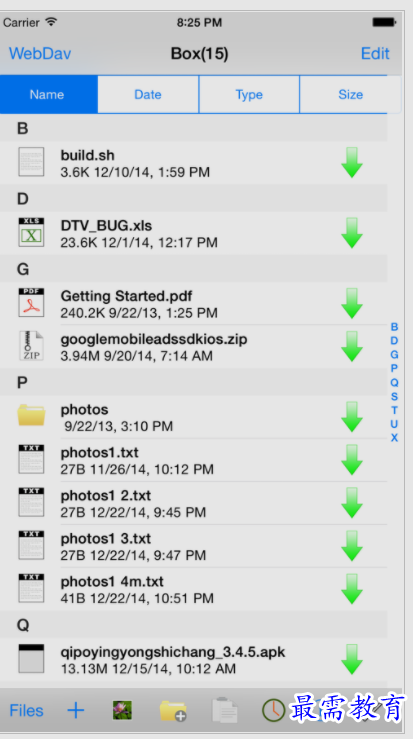Tap the plus add icon in toolbar
Image resolution: width=413 pixels, height=739 pixels.
click(75, 710)
